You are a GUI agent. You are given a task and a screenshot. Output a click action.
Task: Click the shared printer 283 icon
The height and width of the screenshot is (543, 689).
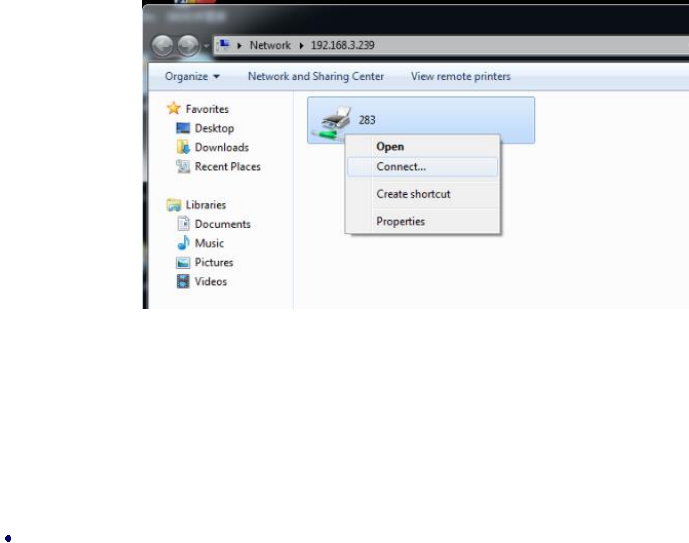[x=332, y=123]
